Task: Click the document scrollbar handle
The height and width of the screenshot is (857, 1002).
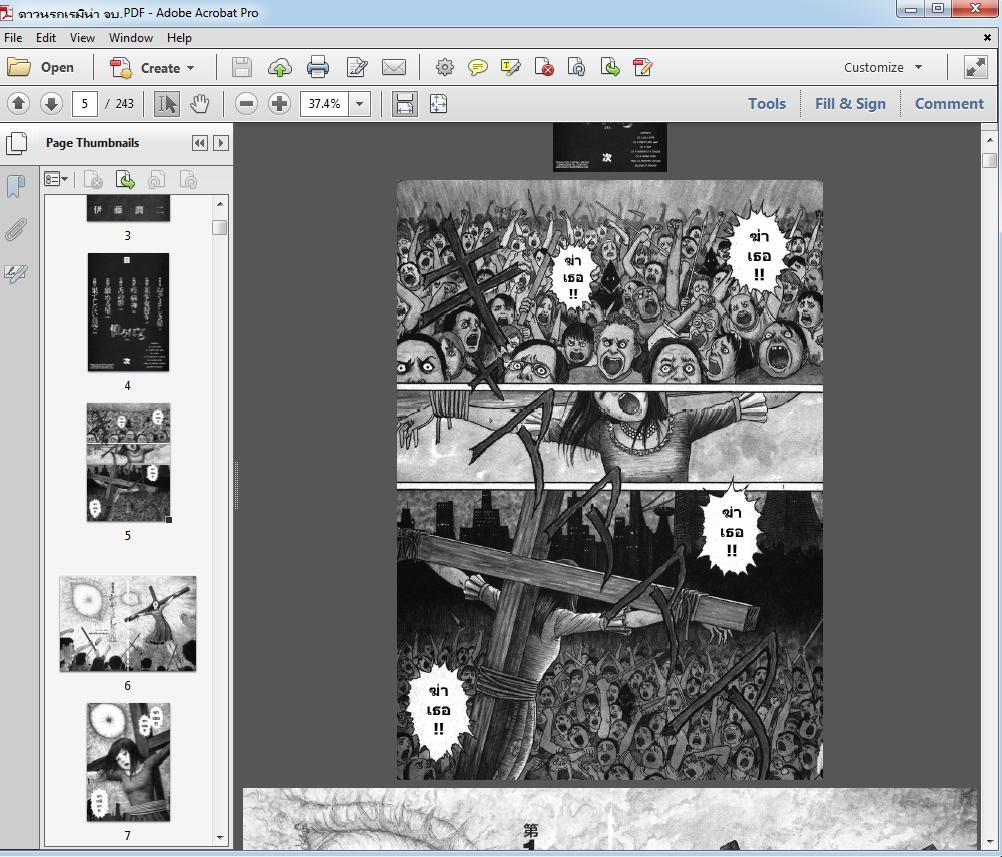Action: pyautogui.click(x=989, y=160)
